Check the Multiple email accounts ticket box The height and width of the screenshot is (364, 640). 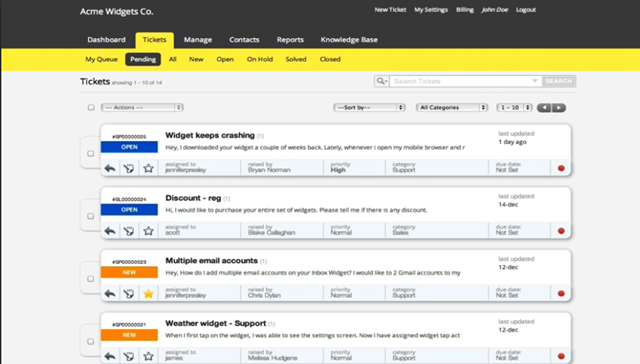[91, 279]
